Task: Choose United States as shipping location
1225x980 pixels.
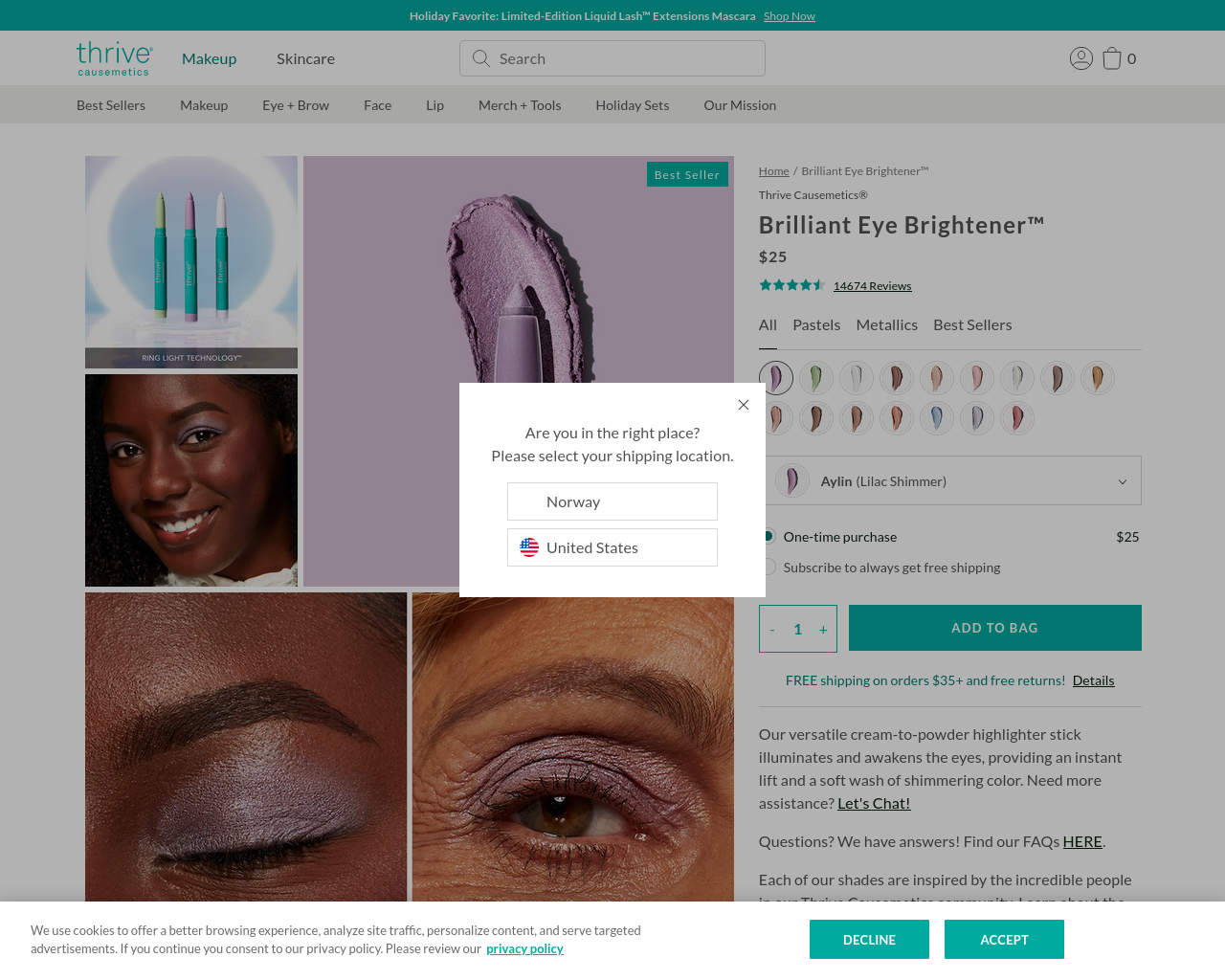Action: (612, 547)
